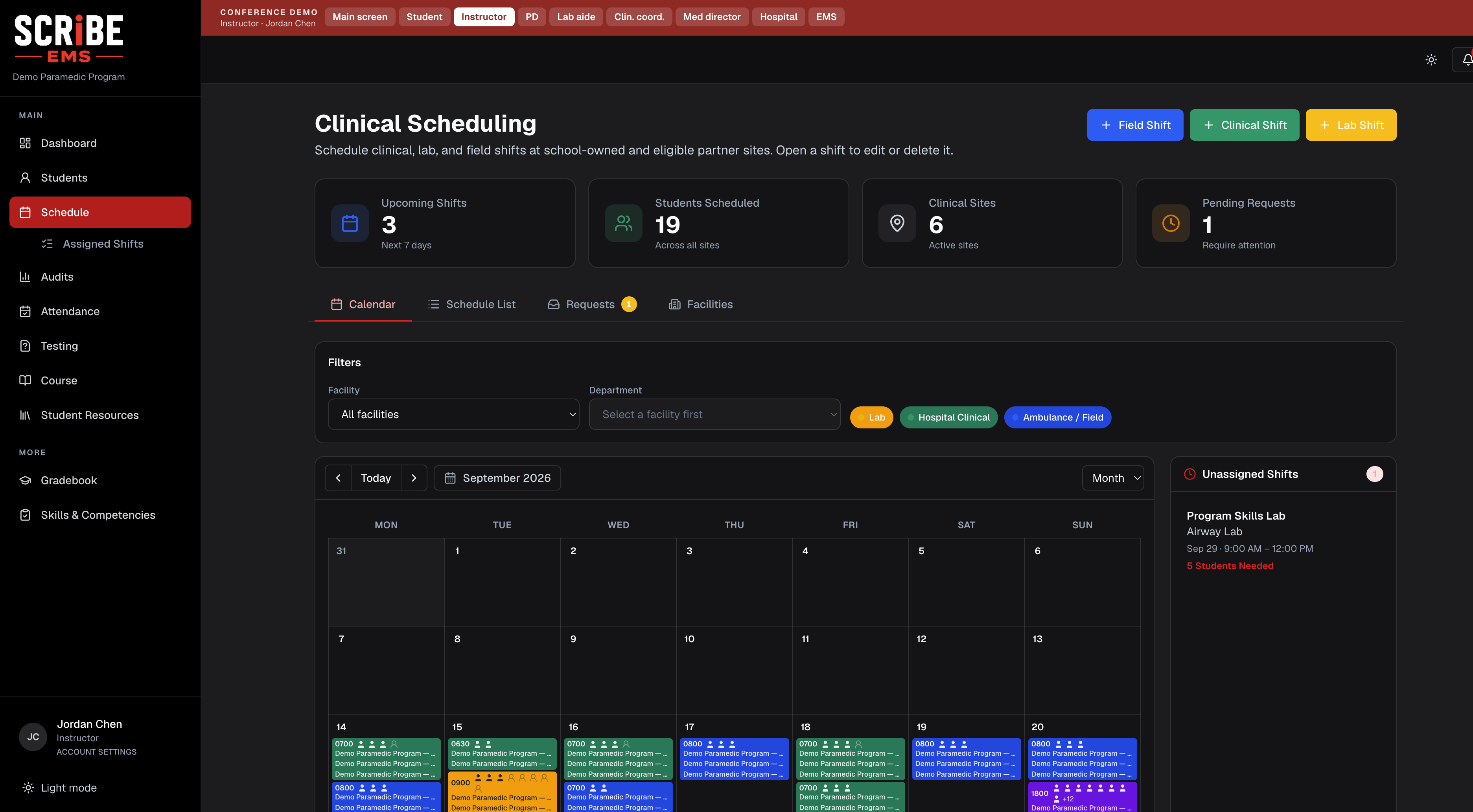1473x812 pixels.
Task: Open the September 2026 date picker
Action: (x=497, y=478)
